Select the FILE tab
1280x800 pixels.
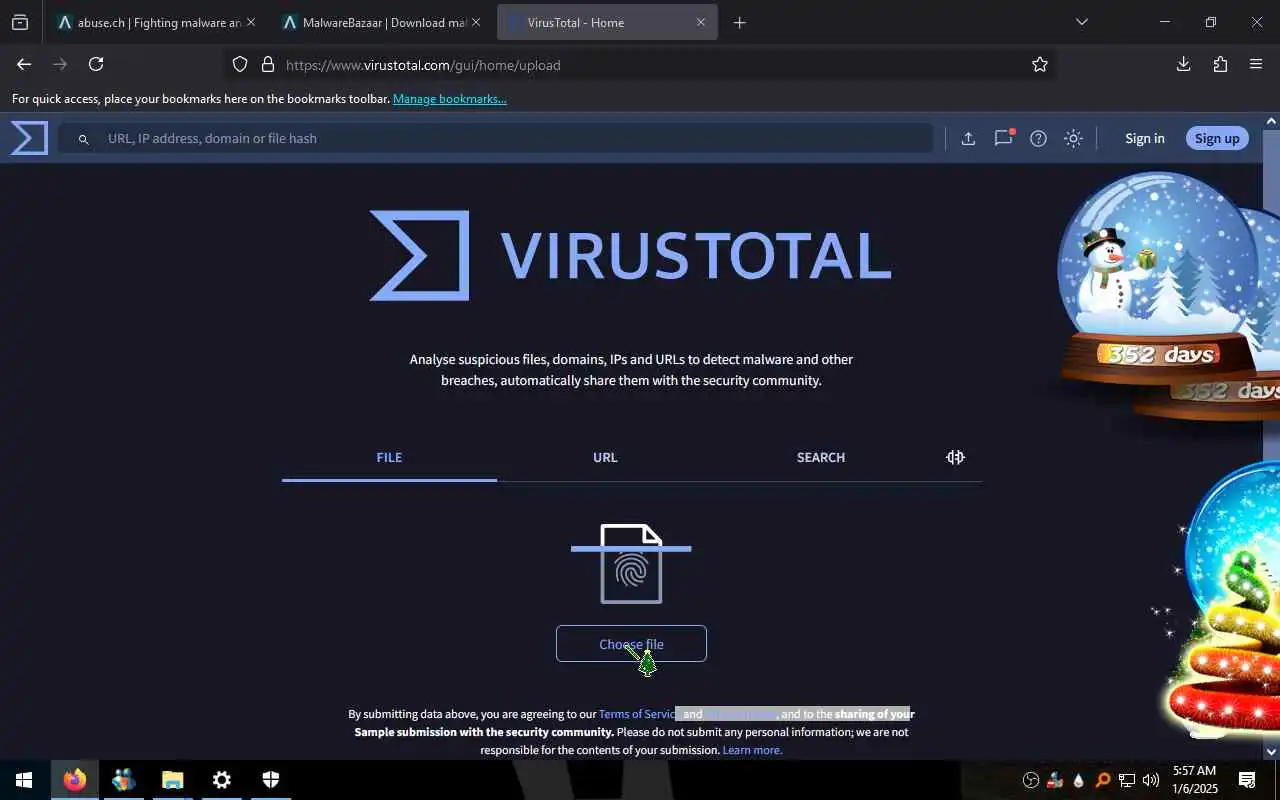(389, 457)
